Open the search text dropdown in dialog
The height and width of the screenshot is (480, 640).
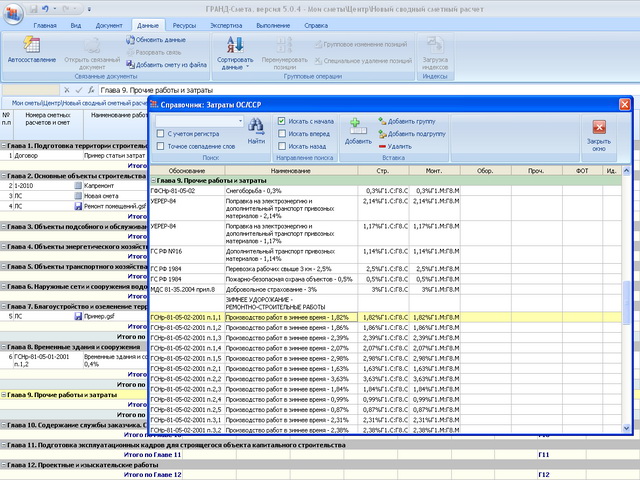240,121
